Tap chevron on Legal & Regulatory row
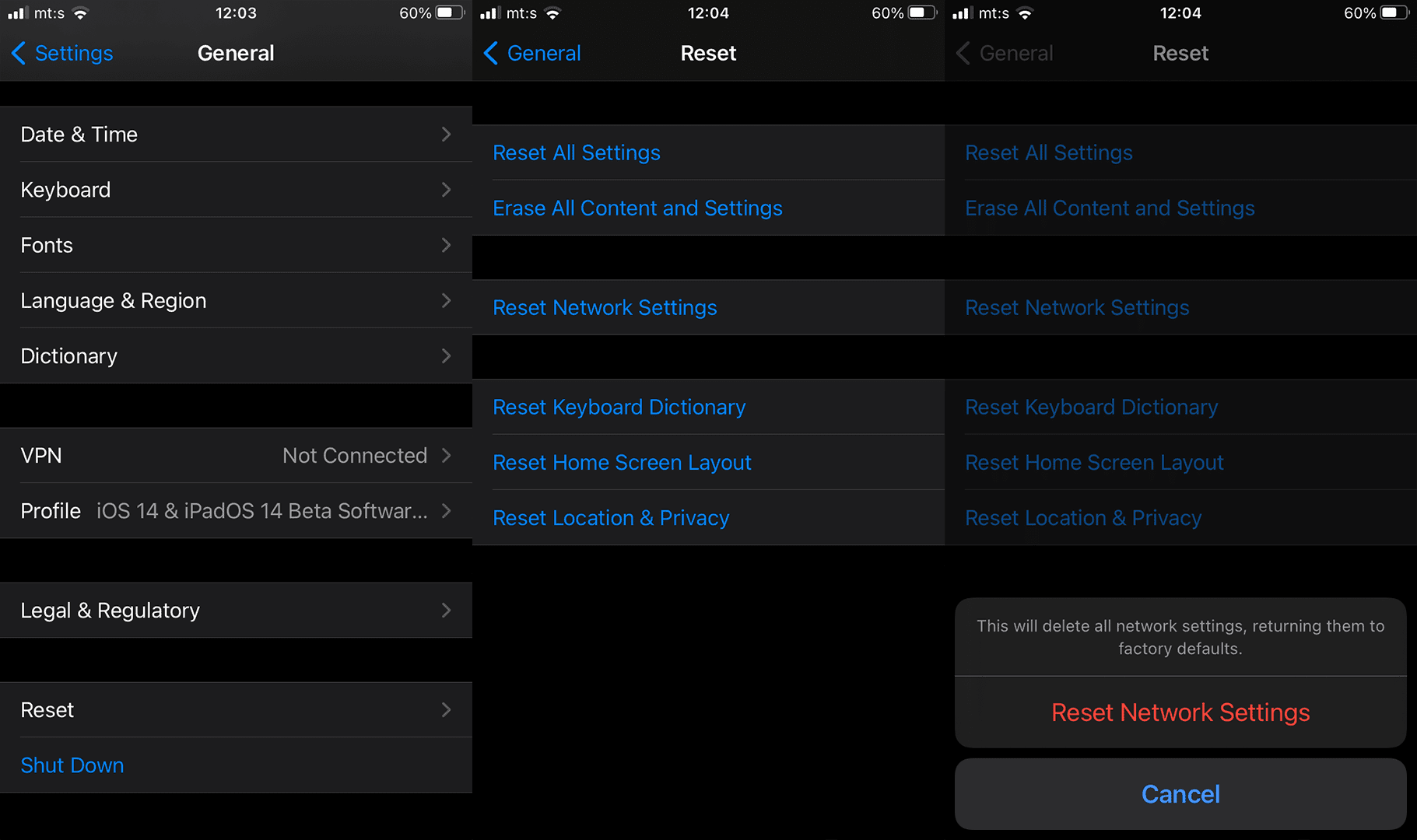Image resolution: width=1417 pixels, height=840 pixels. pyautogui.click(x=446, y=610)
